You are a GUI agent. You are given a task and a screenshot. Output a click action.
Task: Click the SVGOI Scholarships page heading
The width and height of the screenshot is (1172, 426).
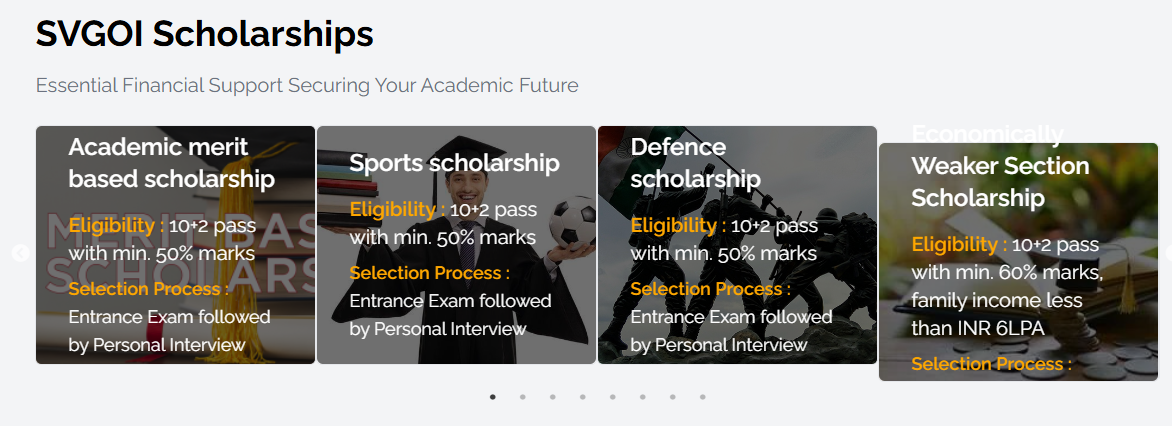pos(205,35)
